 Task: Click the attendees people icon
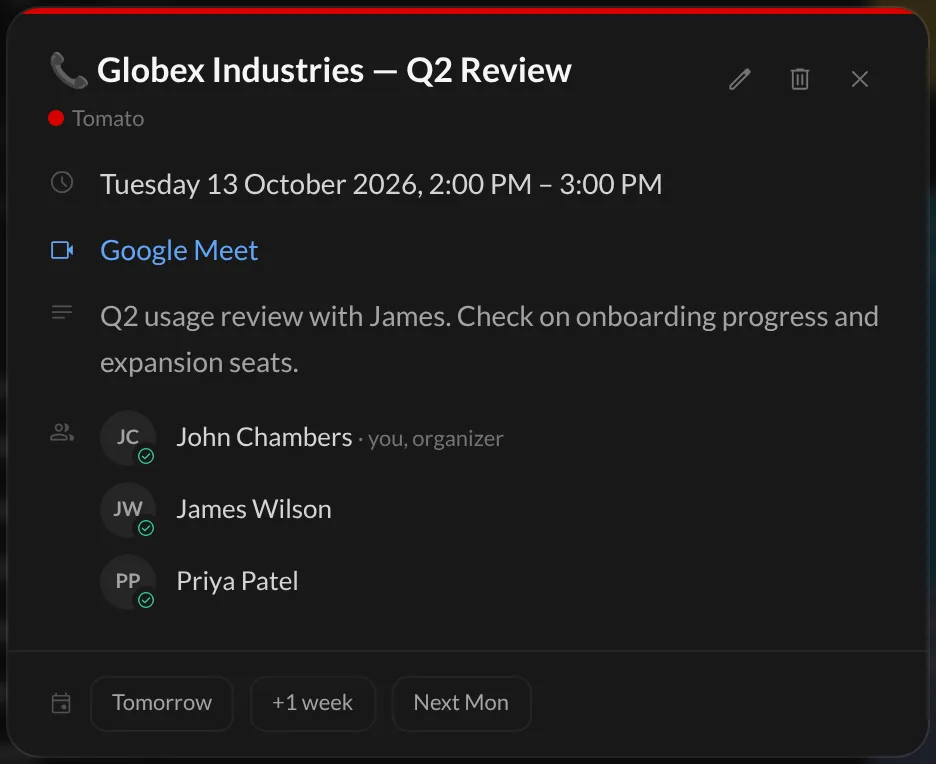pyautogui.click(x=62, y=432)
